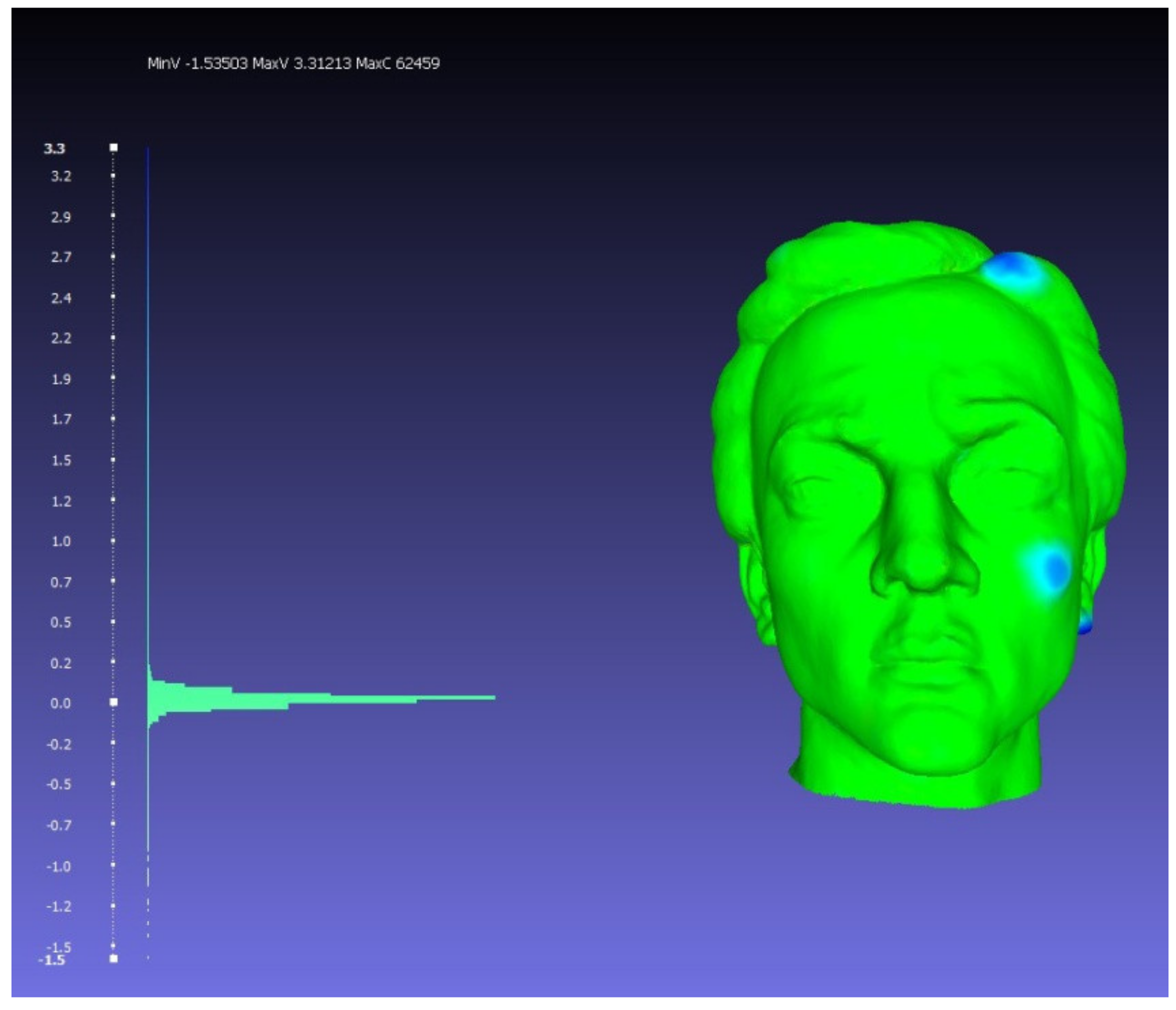Click the 0.0 scale marker square
The width and height of the screenshot is (1176, 1010).
point(113,702)
